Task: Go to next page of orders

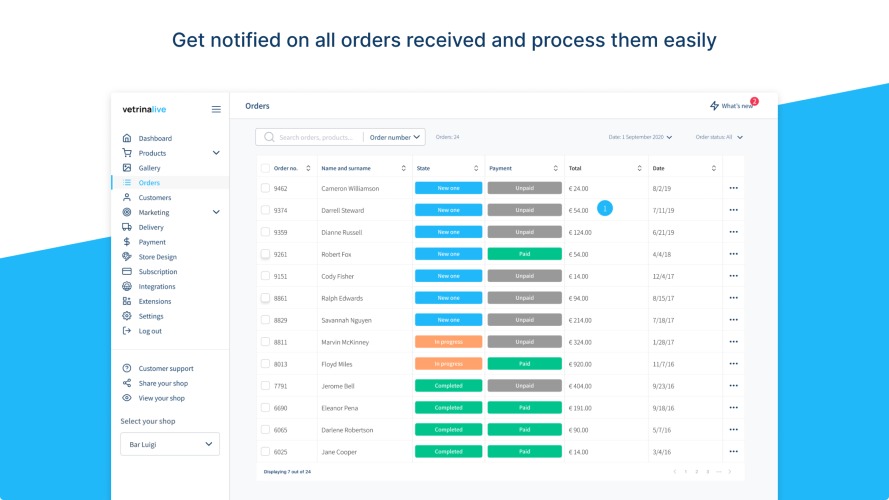Action: (730, 472)
